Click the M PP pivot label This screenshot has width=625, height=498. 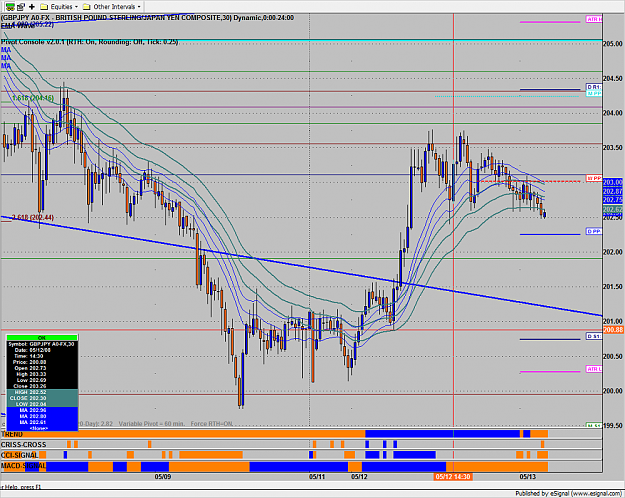pyautogui.click(x=594, y=93)
